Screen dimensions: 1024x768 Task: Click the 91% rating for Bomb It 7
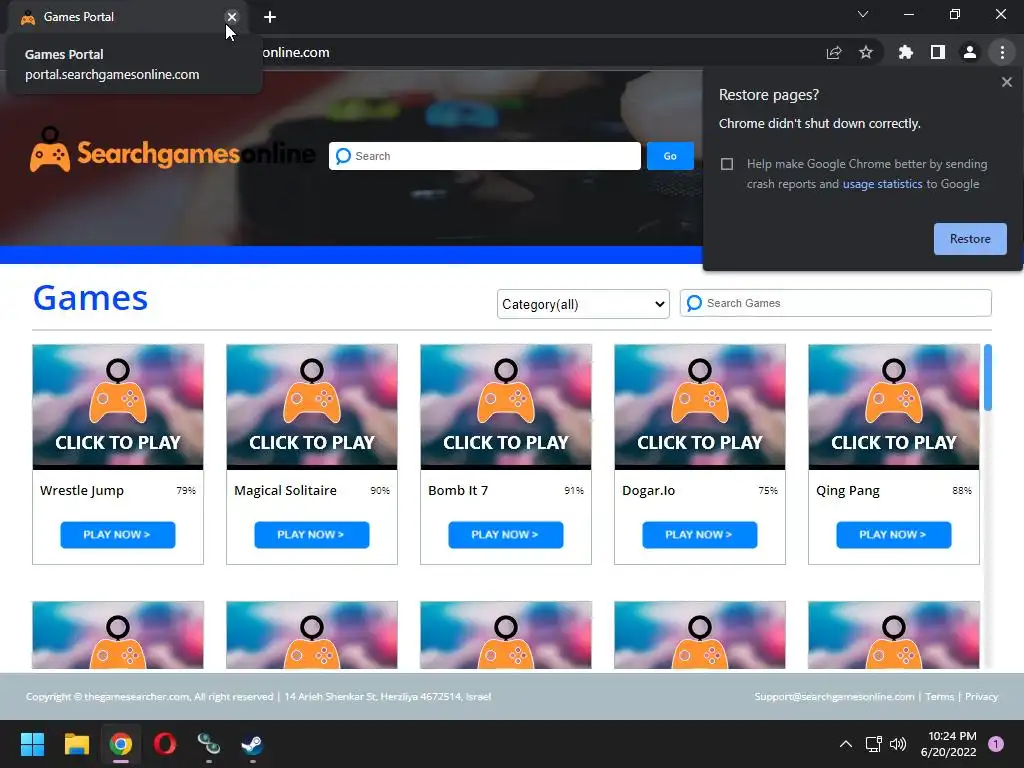(574, 490)
